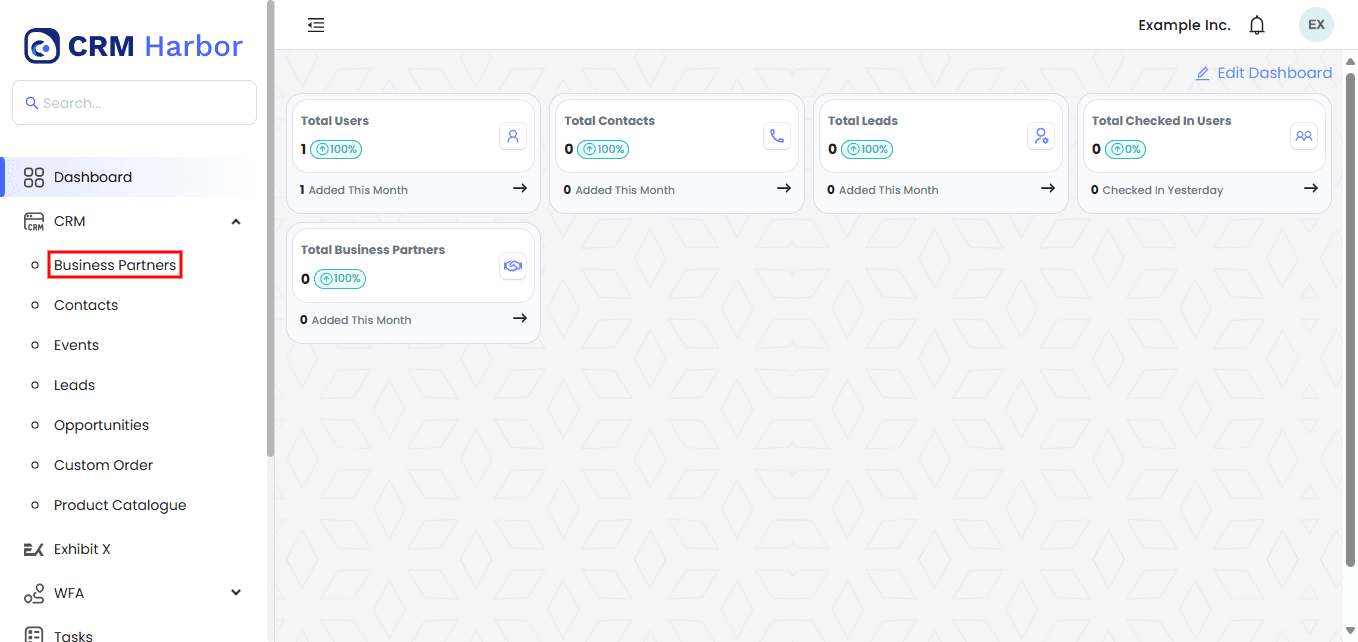Screen dimensions: 1358x642
Task: Open the EX user avatar menu
Action: (x=1316, y=25)
